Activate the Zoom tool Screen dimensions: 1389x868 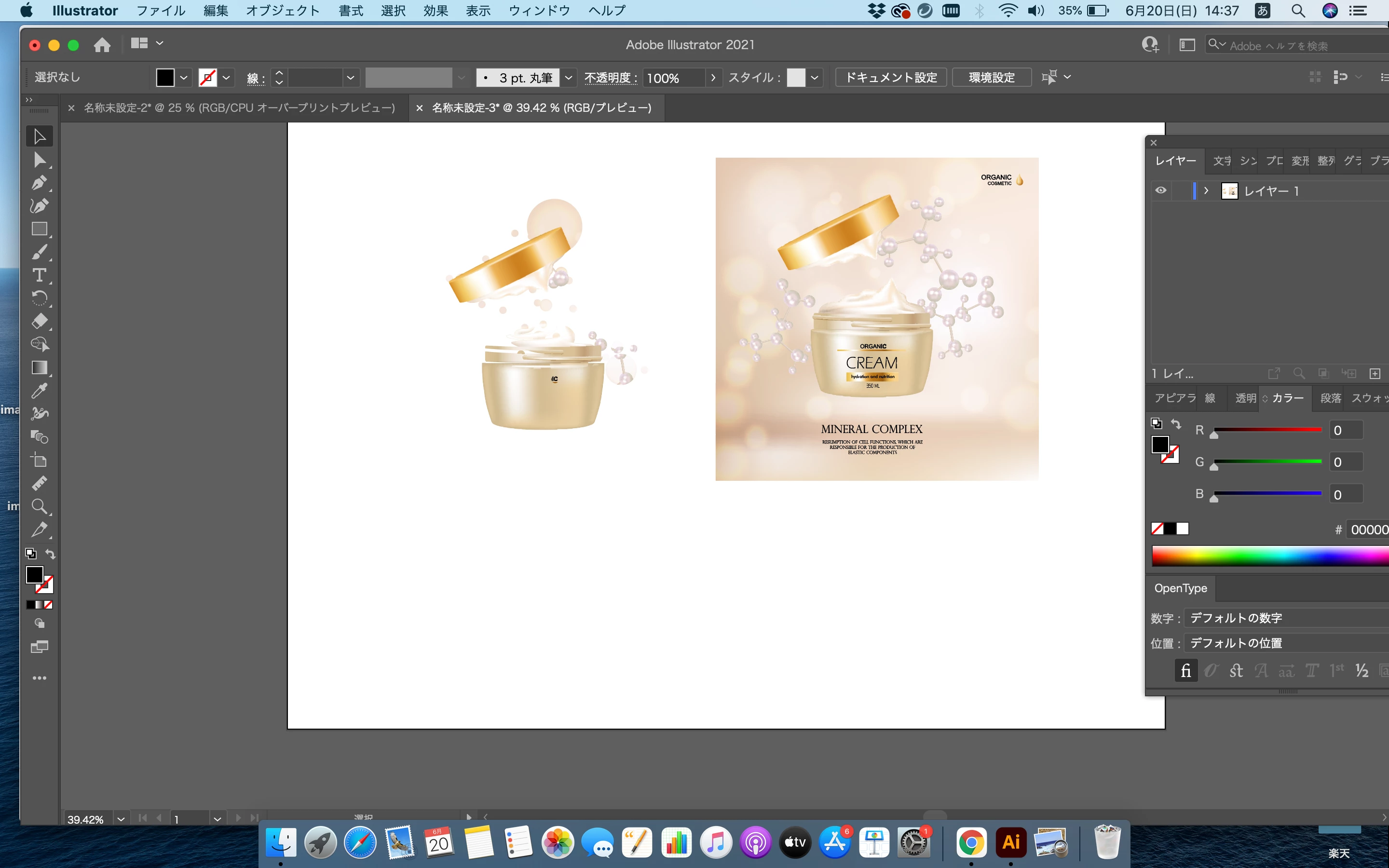[39, 506]
